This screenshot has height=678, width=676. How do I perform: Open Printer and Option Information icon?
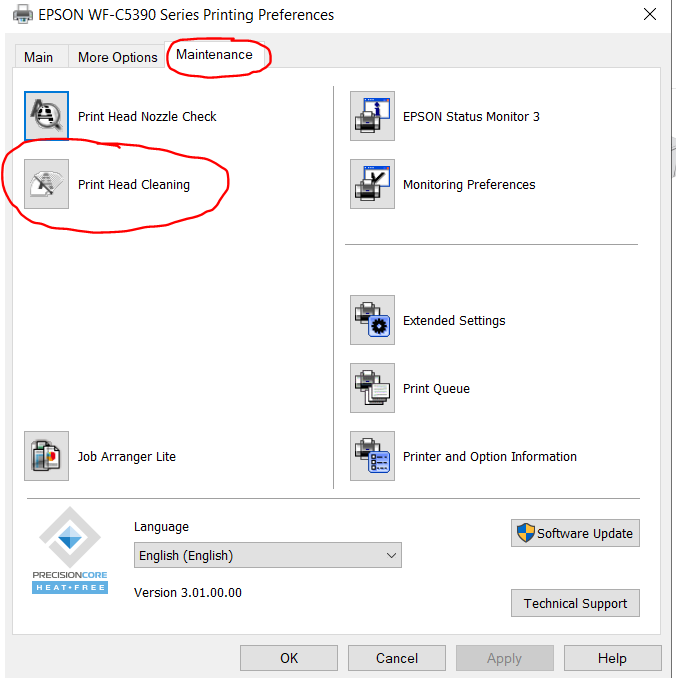372,456
